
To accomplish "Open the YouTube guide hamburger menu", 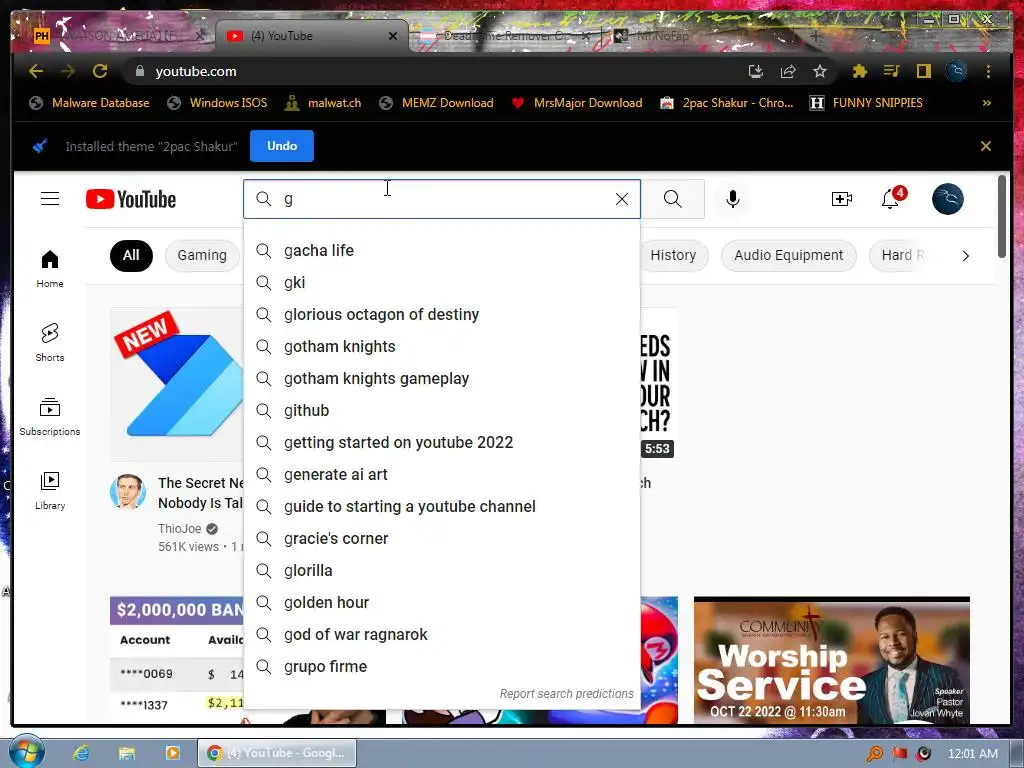I will point(50,199).
